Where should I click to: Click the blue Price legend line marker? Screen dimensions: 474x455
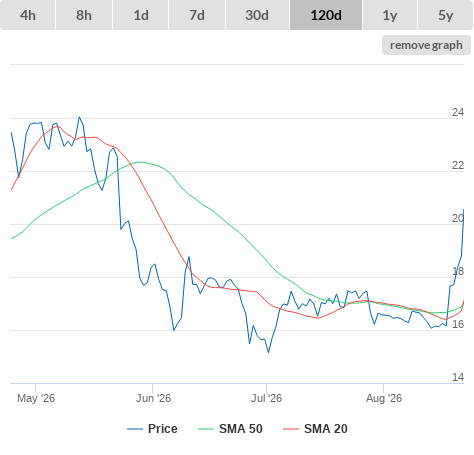(135, 429)
